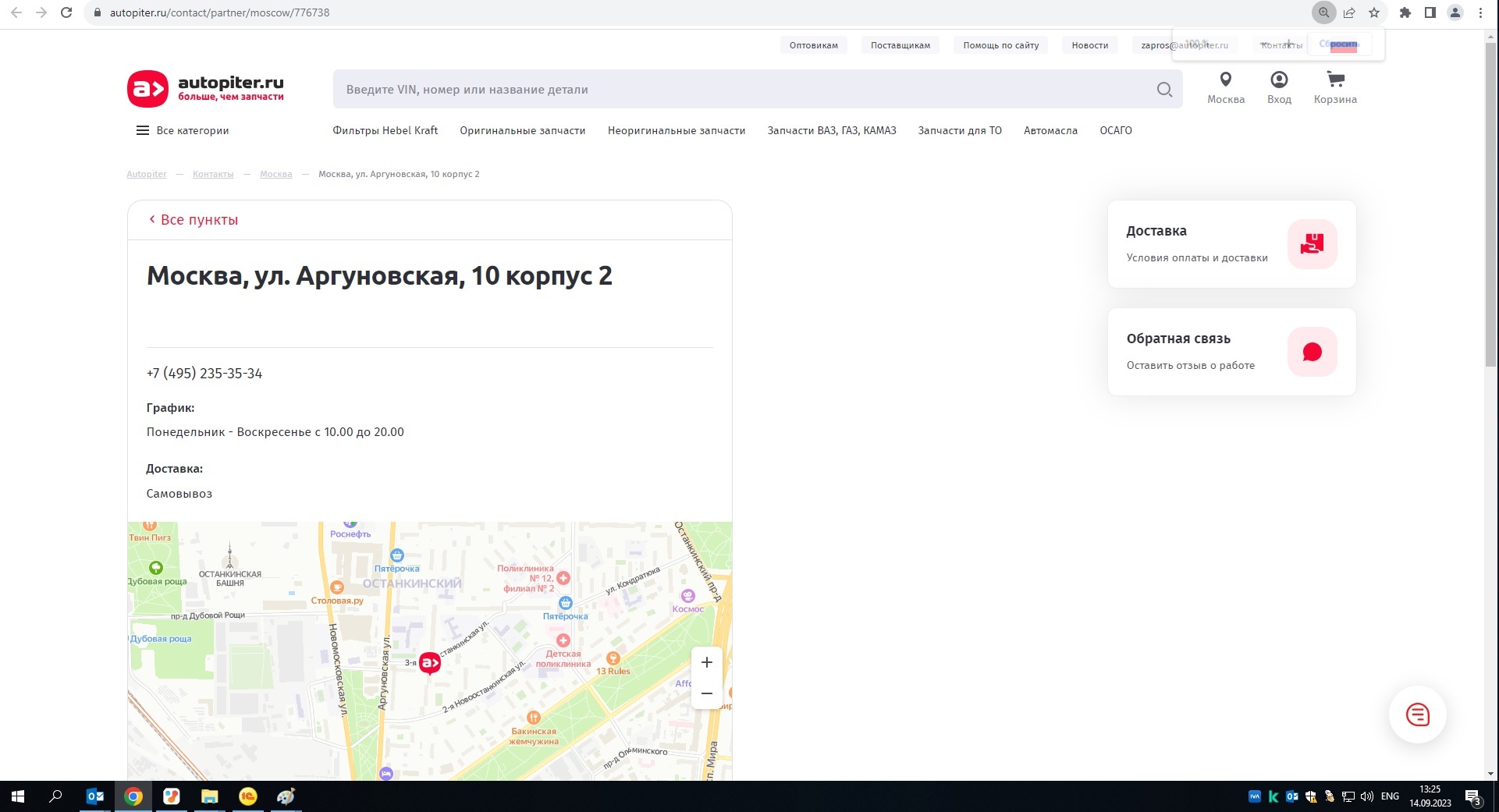The height and width of the screenshot is (812, 1499).
Task: Open the Корзина shopping cart icon
Action: (1335, 80)
